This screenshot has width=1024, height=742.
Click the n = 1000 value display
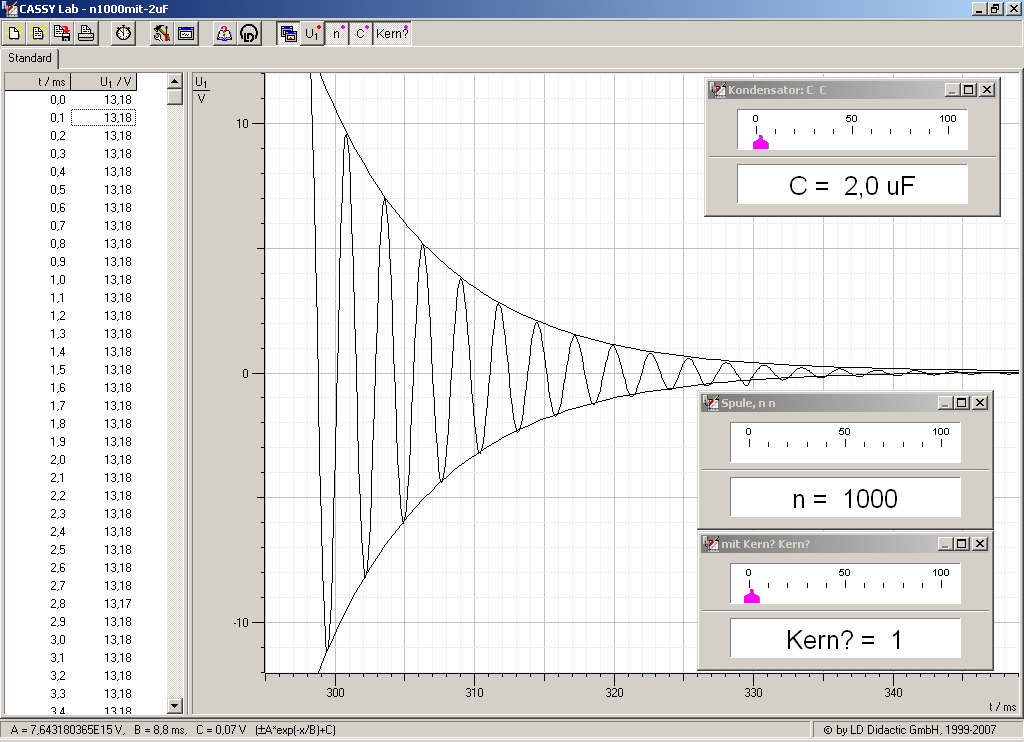tap(845, 497)
